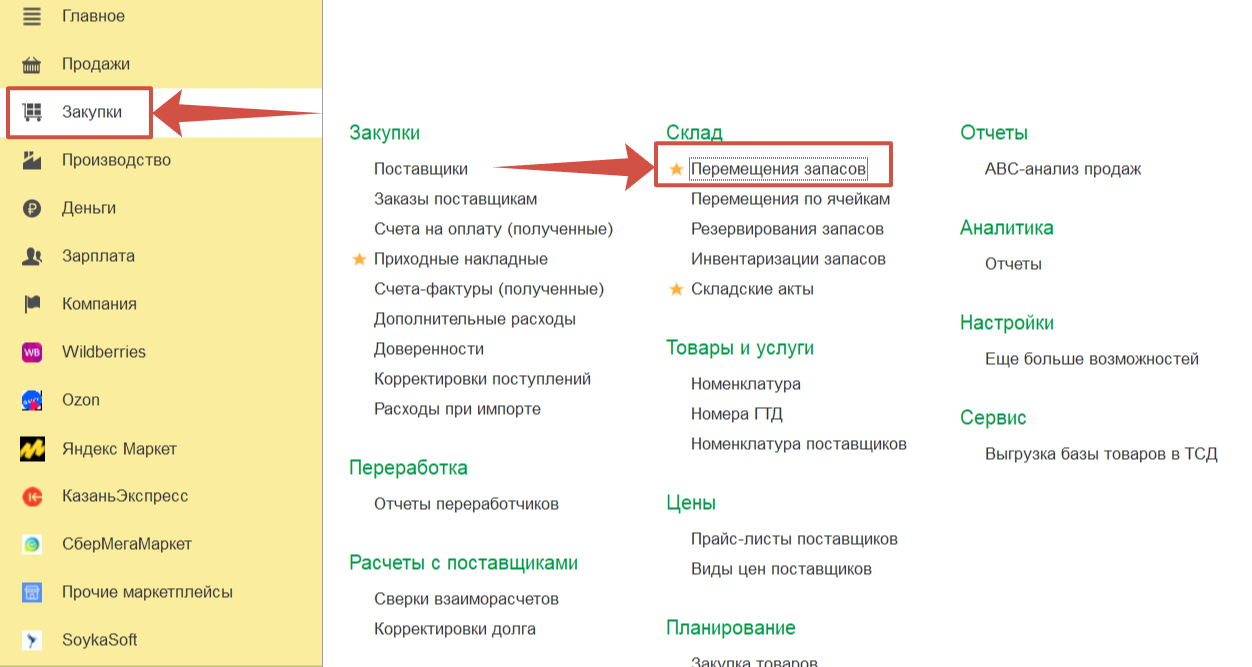The image size is (1252, 667).
Task: Open Приходные накладные
Action: click(461, 259)
